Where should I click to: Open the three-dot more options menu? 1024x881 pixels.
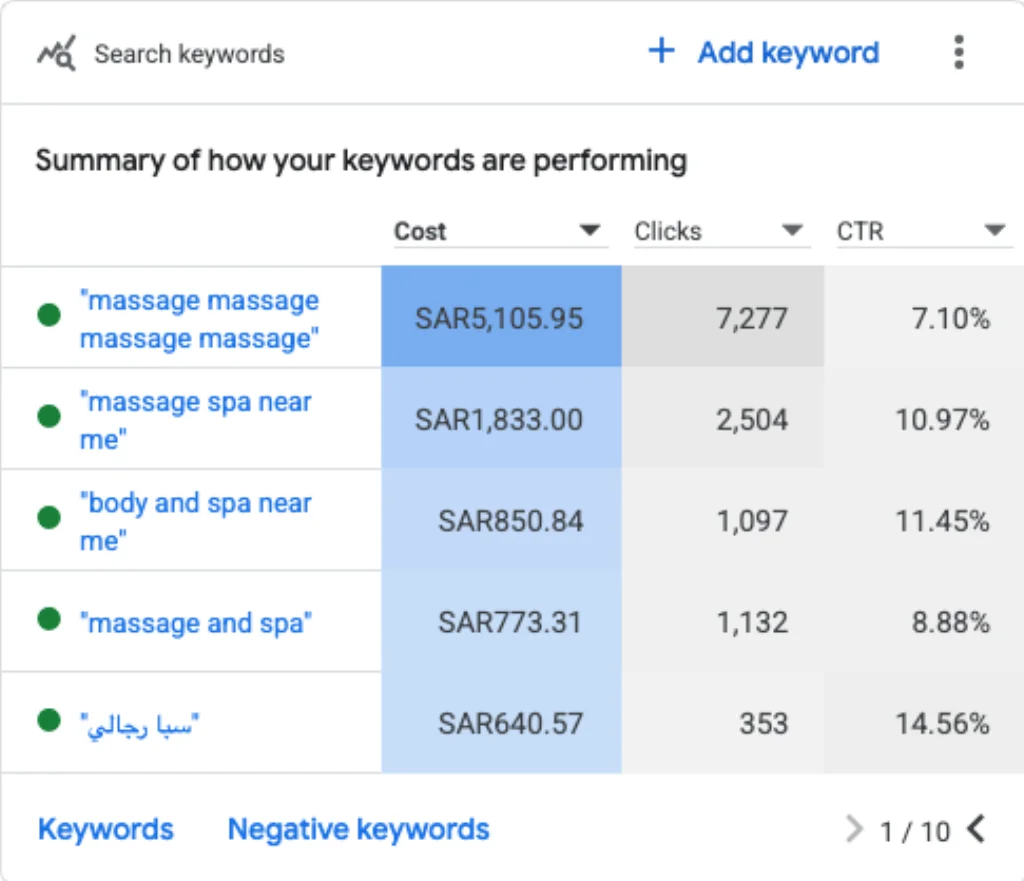[x=958, y=52]
